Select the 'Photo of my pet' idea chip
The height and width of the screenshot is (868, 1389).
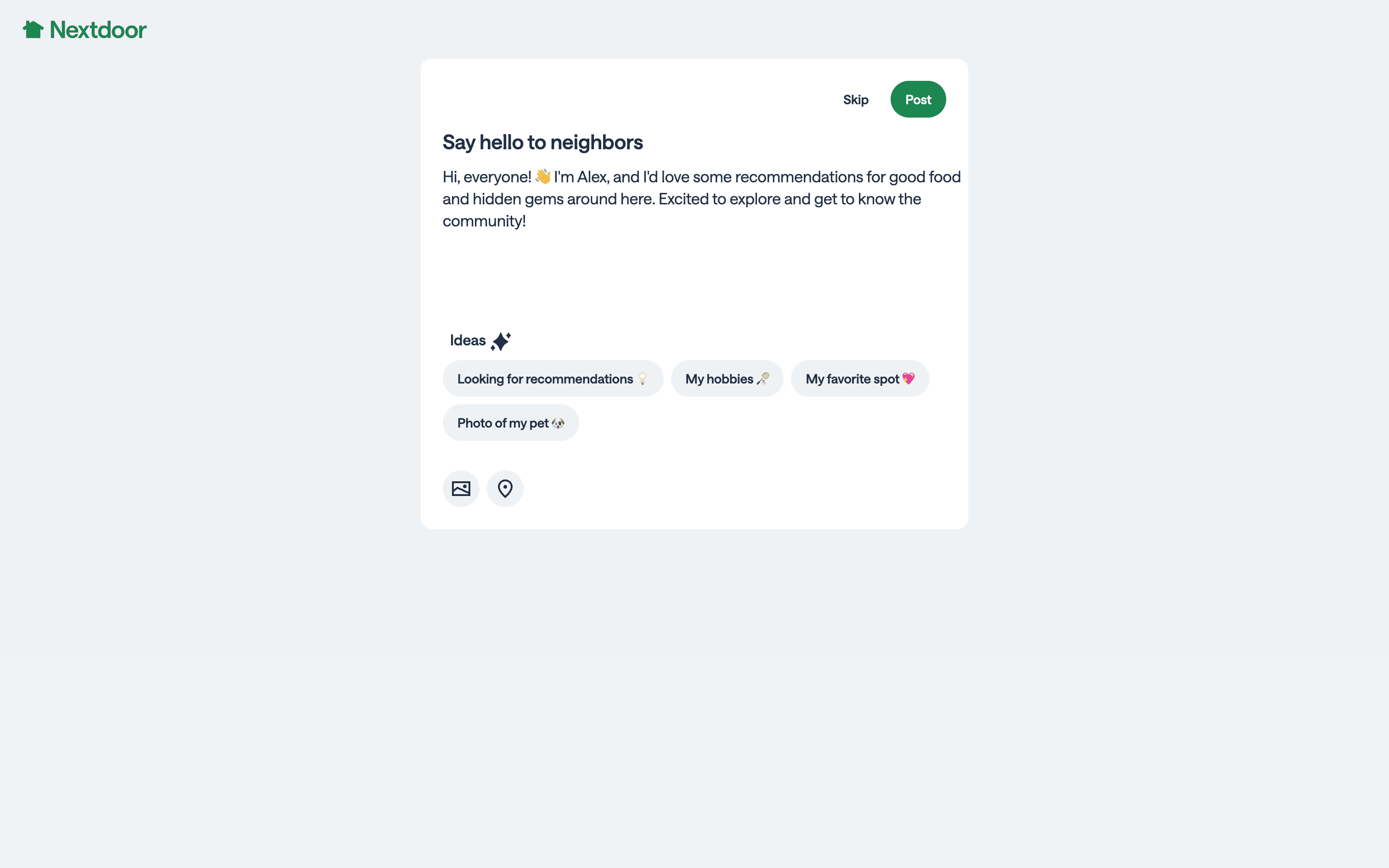pyautogui.click(x=503, y=423)
